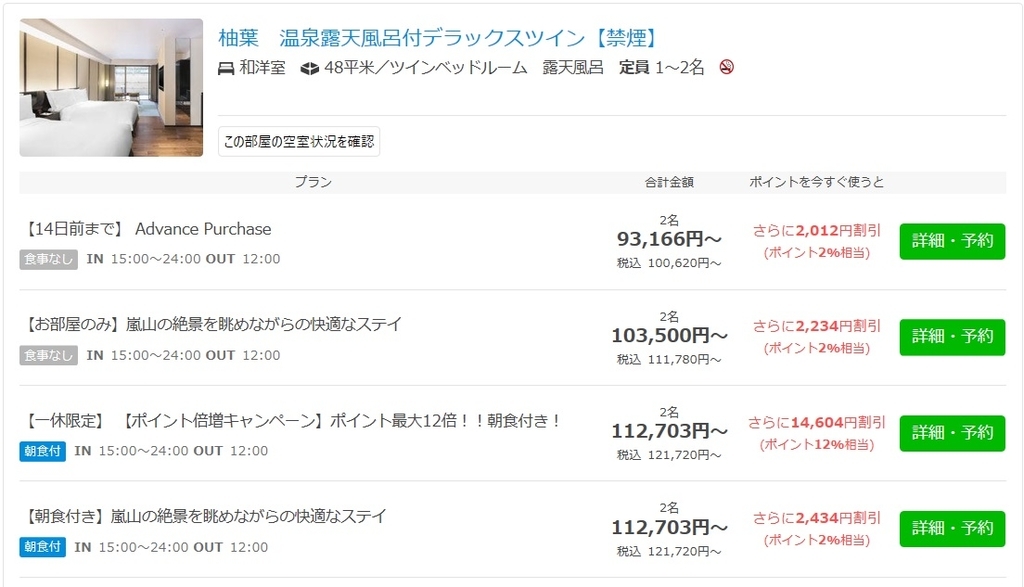Click the bed icon next to 和洋室
Viewport: 1024px width, 587px height.
226,68
